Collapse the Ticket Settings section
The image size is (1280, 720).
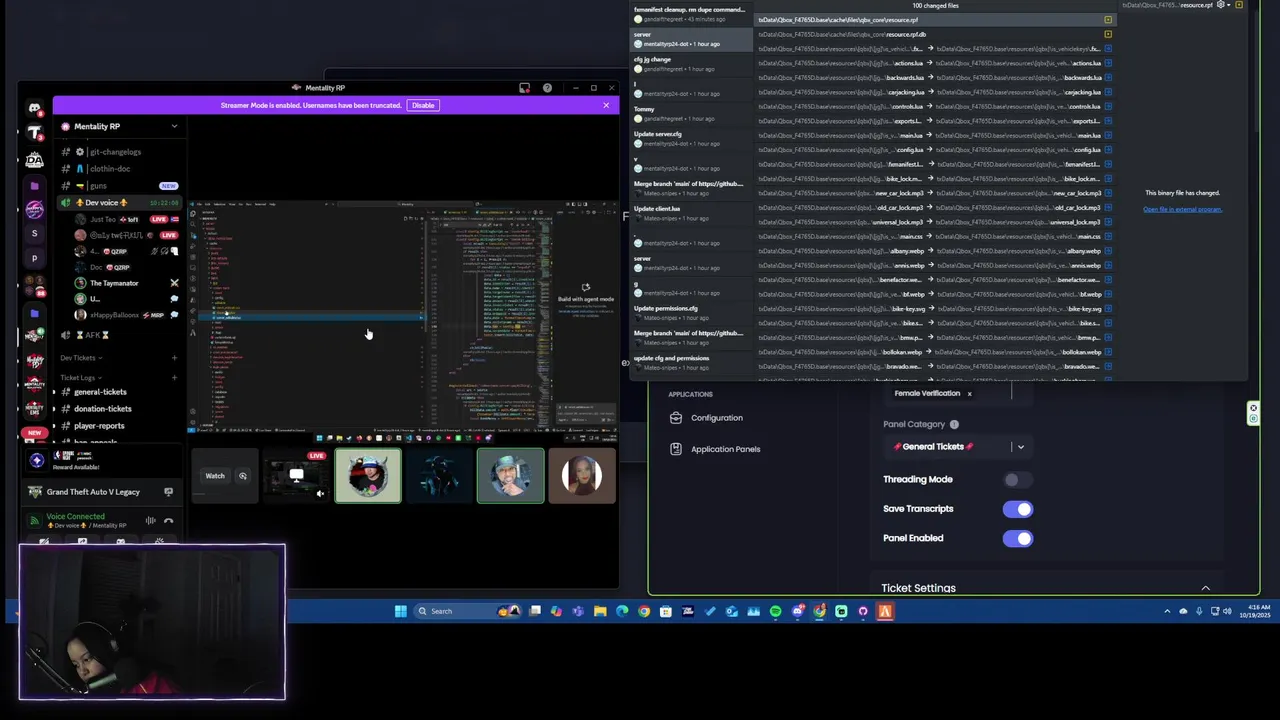[1205, 588]
